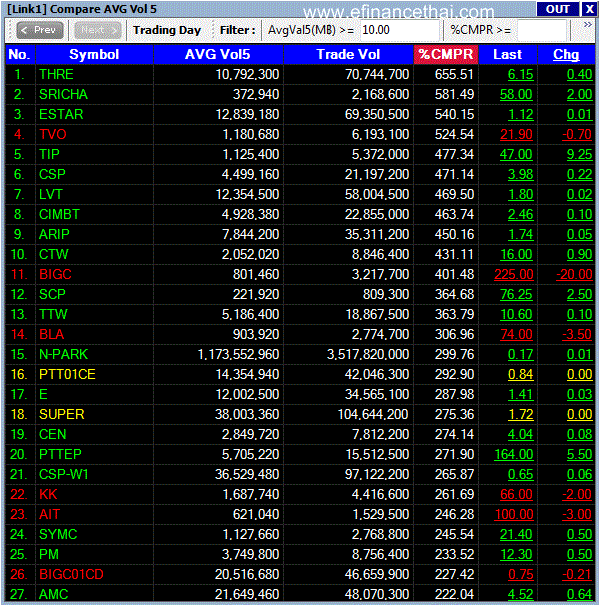Select symbol SRICHA
The width and height of the screenshot is (605, 606).
click(63, 94)
